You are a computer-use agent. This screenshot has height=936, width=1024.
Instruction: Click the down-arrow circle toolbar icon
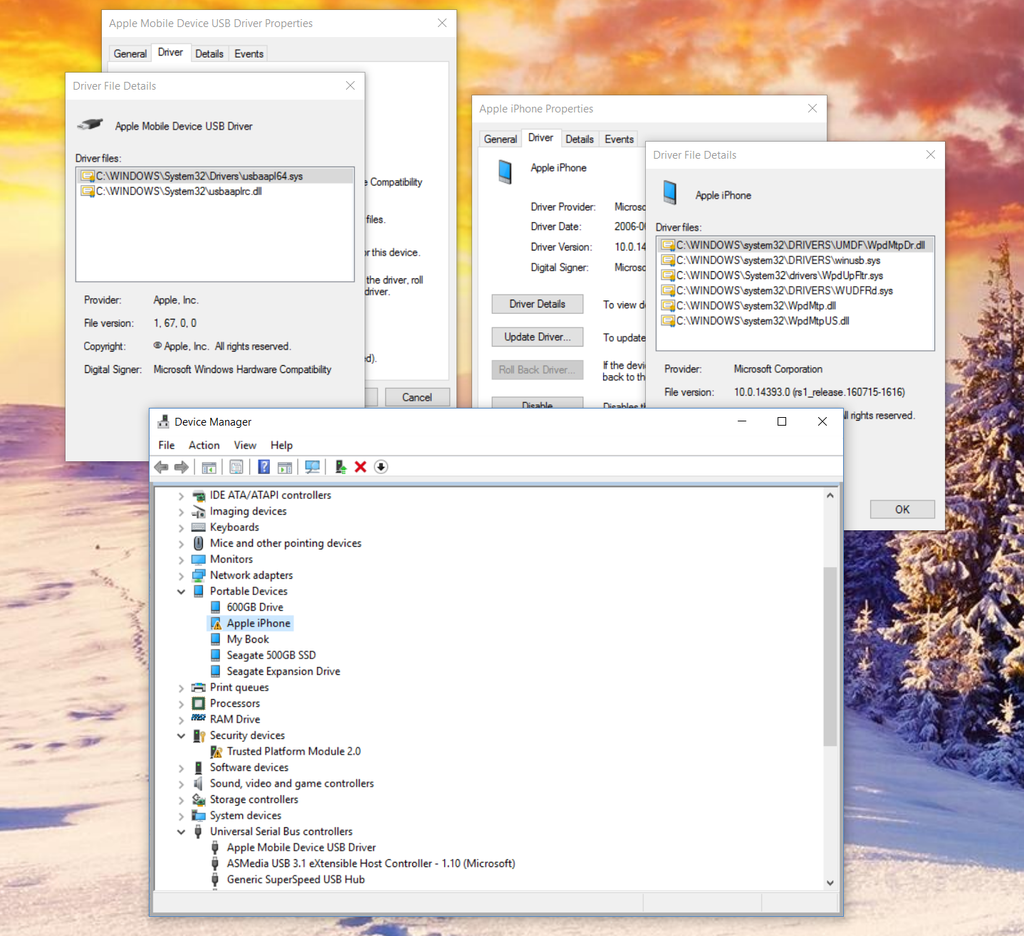coord(381,467)
